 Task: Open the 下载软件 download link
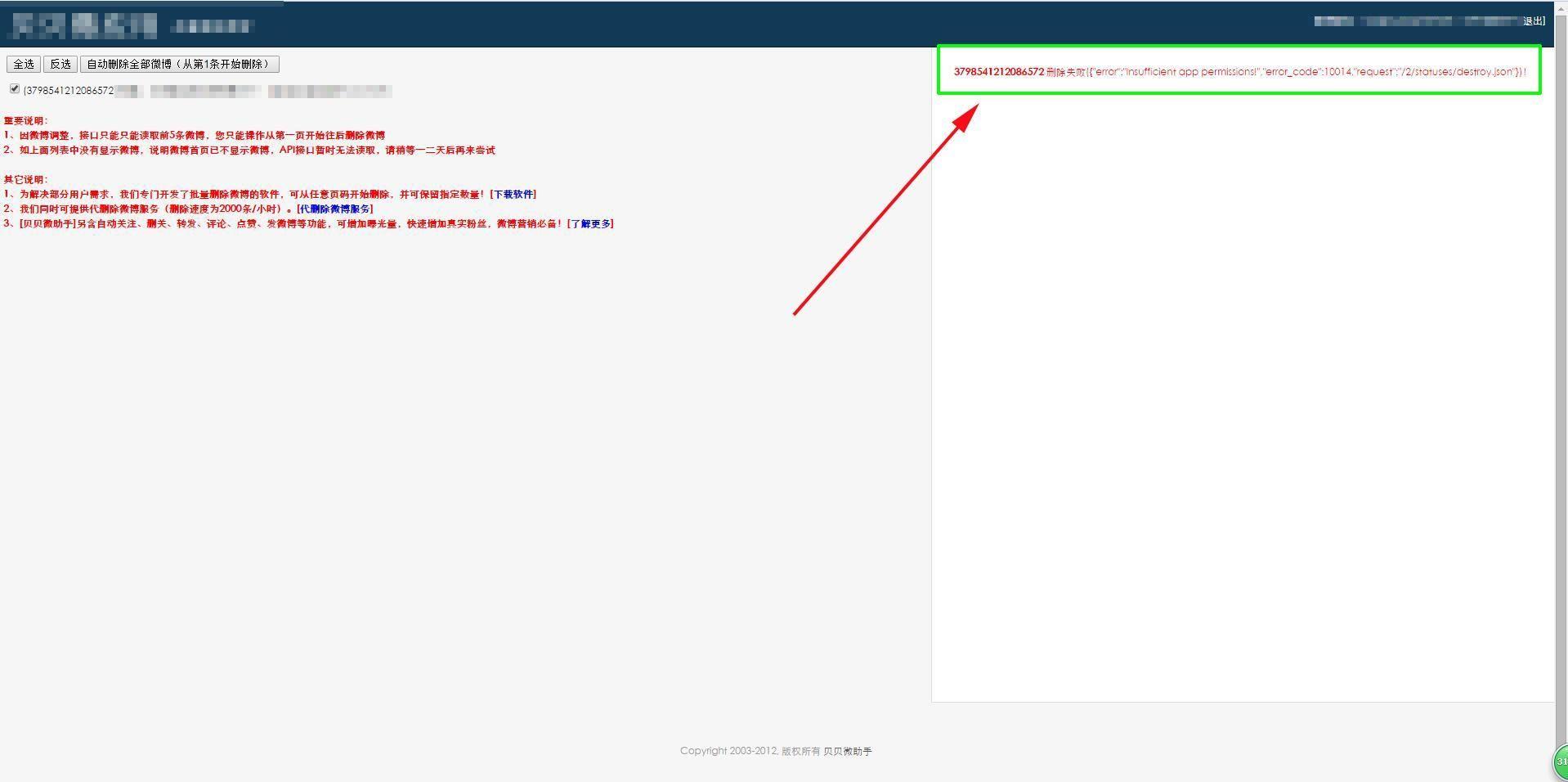coord(513,194)
